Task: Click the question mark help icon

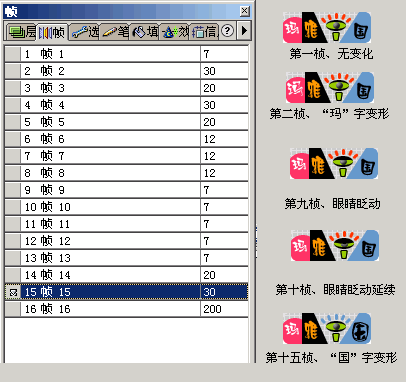Action: 227,31
